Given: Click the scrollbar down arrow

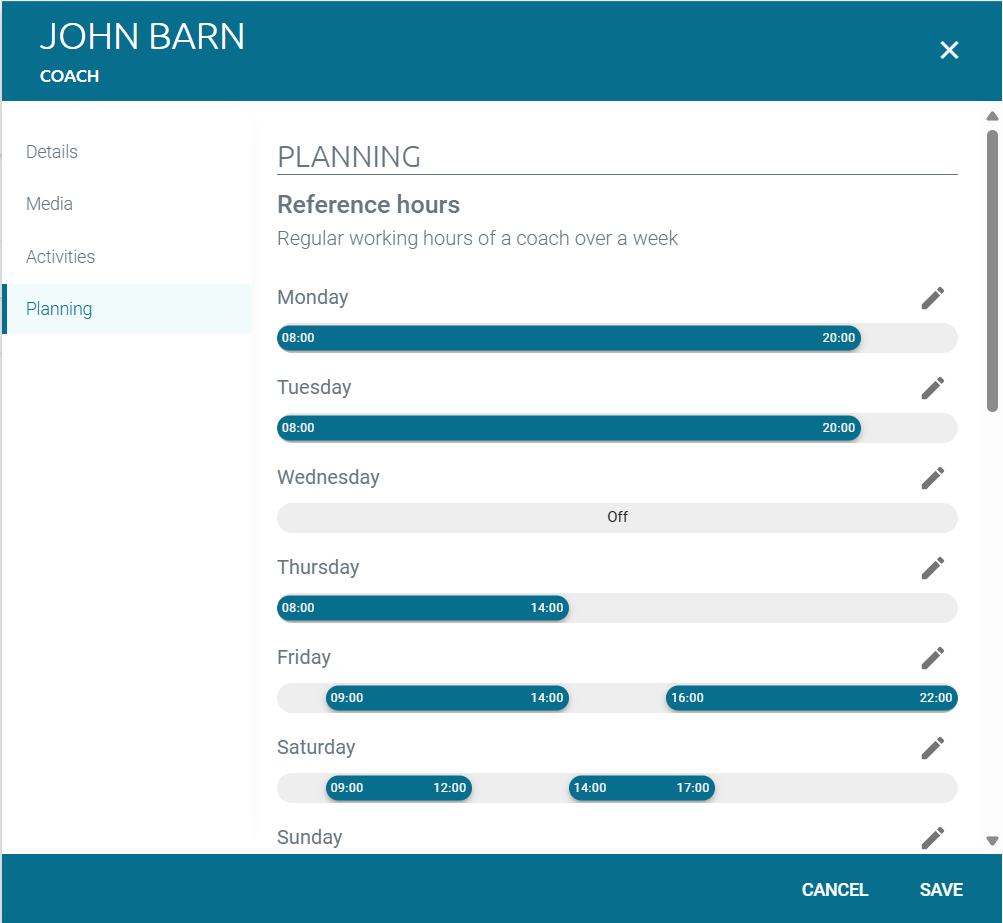Looking at the screenshot, I should pyautogui.click(x=992, y=841).
